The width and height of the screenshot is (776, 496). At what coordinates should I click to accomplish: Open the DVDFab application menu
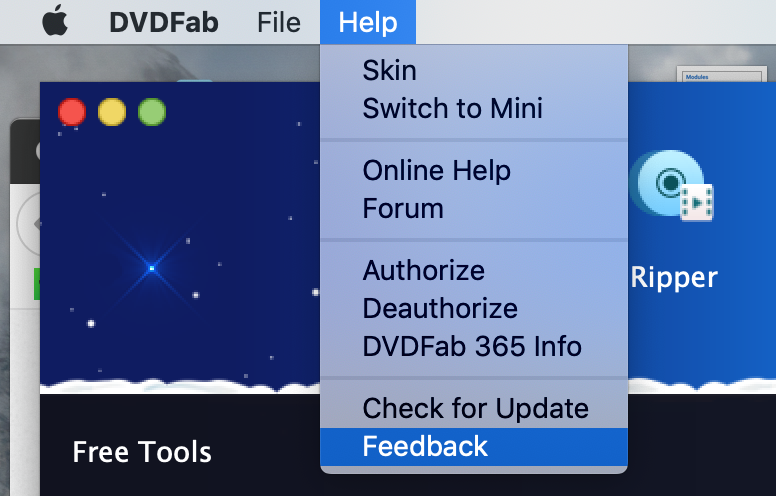(164, 22)
